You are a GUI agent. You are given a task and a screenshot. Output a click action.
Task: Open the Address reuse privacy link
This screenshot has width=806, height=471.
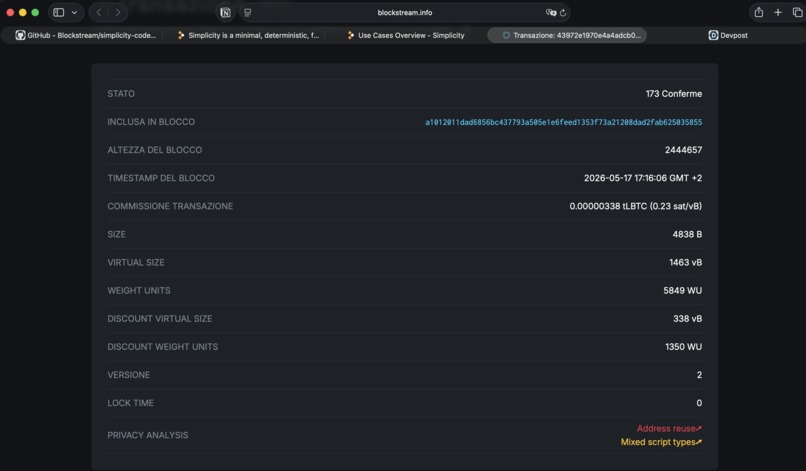pos(669,428)
